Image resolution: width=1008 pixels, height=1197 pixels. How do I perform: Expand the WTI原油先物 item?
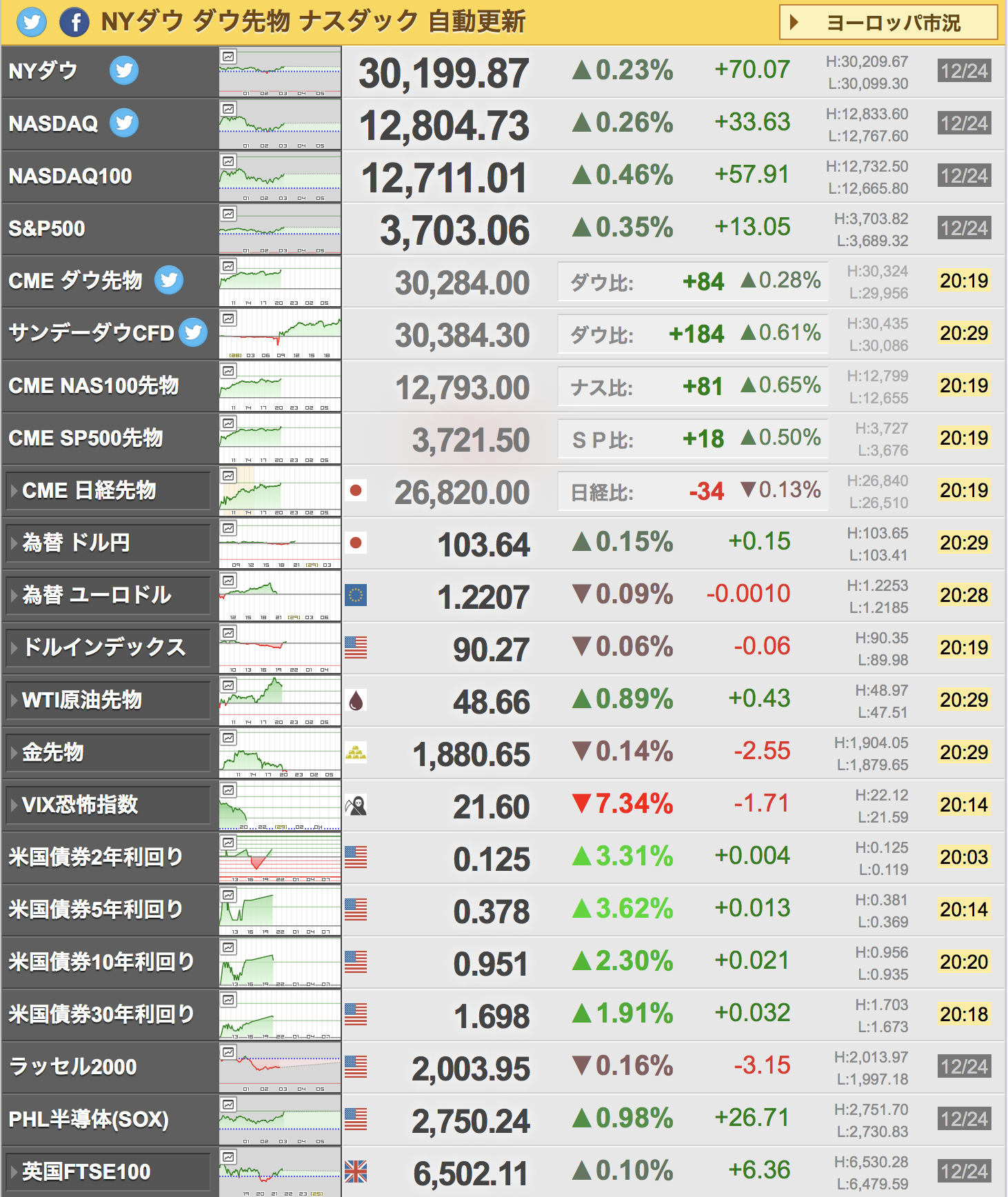108,701
